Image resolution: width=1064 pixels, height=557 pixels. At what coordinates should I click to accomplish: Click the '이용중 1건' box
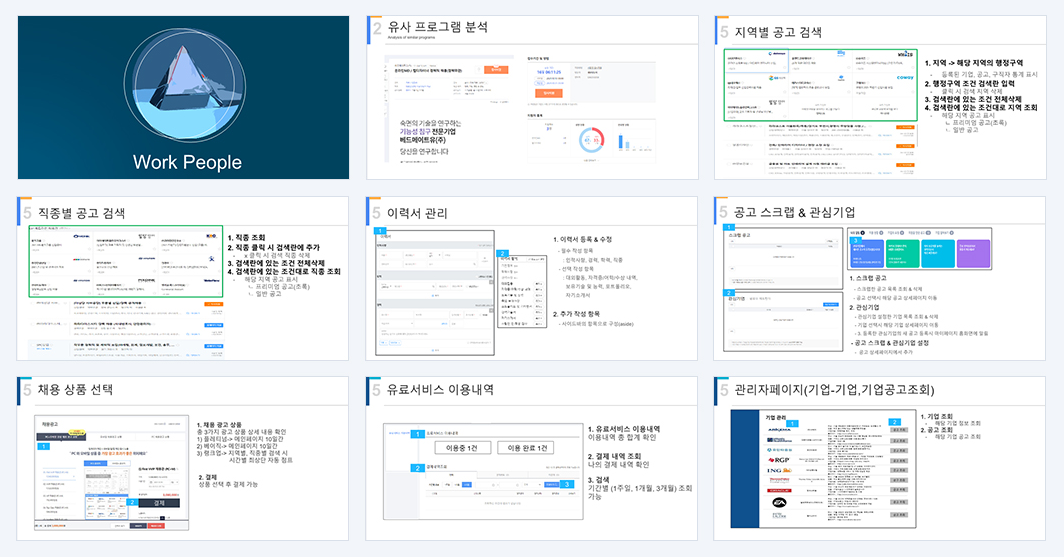pos(462,448)
